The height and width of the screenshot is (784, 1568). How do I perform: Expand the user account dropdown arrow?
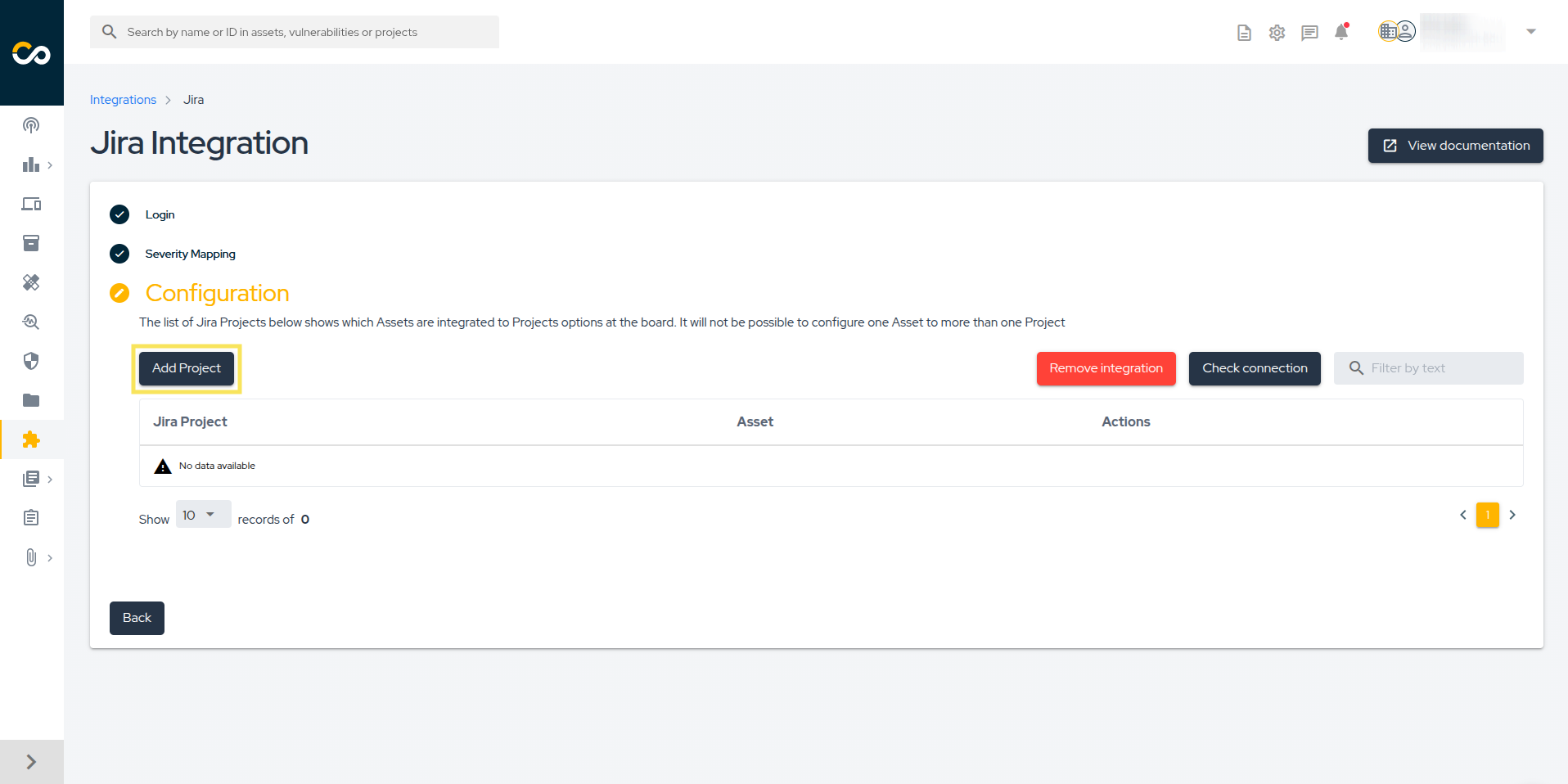tap(1530, 32)
